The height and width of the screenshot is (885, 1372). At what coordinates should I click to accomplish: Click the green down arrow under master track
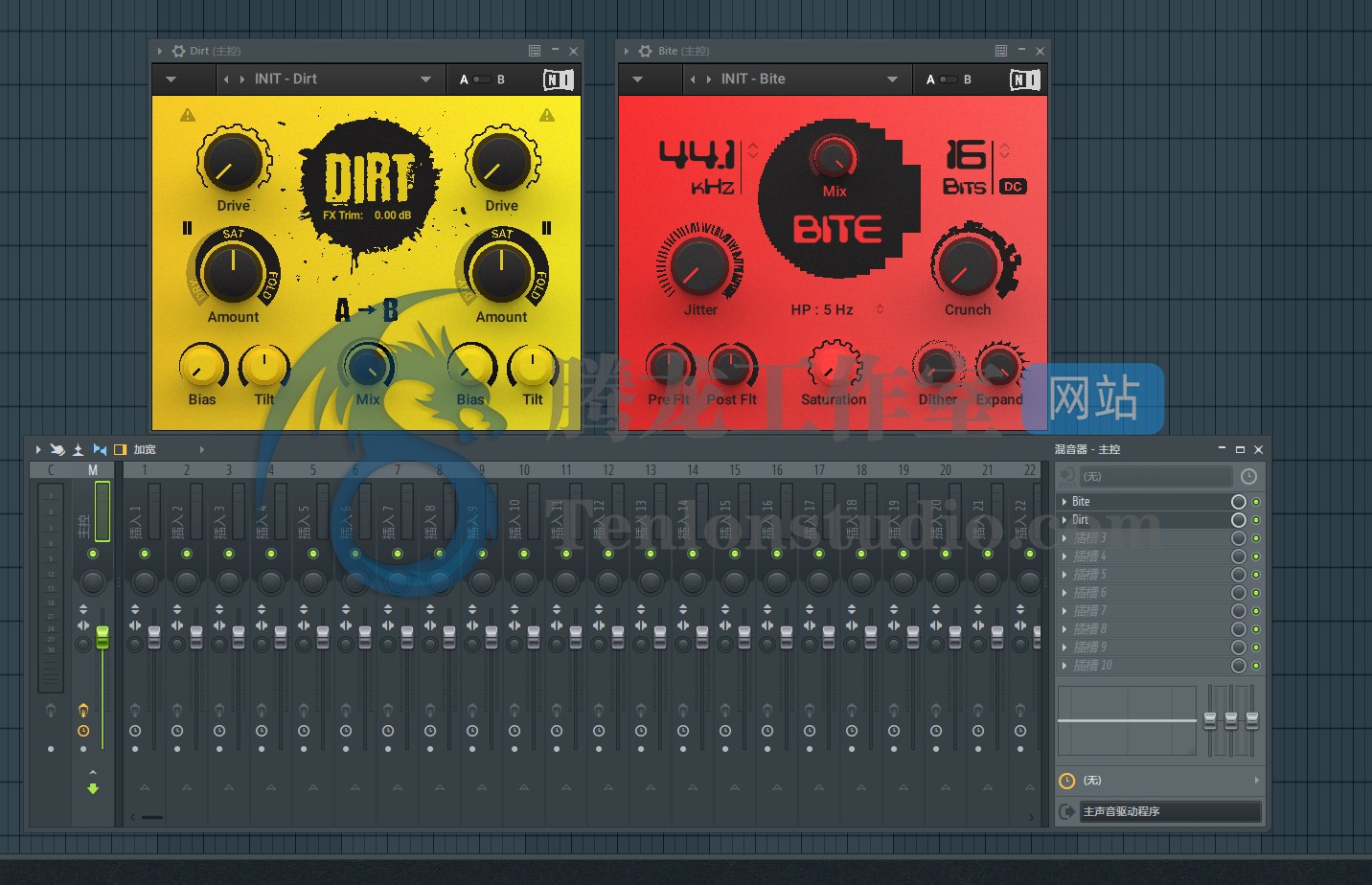[93, 789]
